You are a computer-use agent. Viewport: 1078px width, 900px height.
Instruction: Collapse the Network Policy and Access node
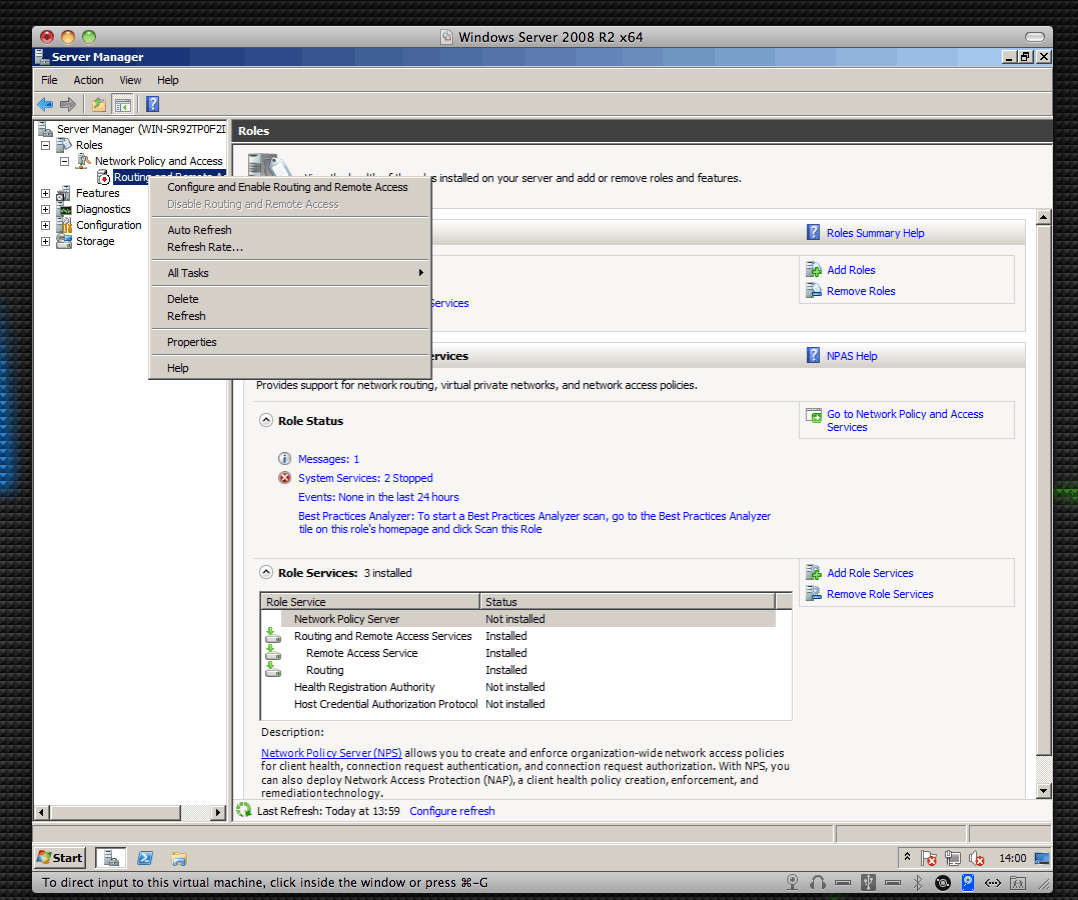point(65,162)
